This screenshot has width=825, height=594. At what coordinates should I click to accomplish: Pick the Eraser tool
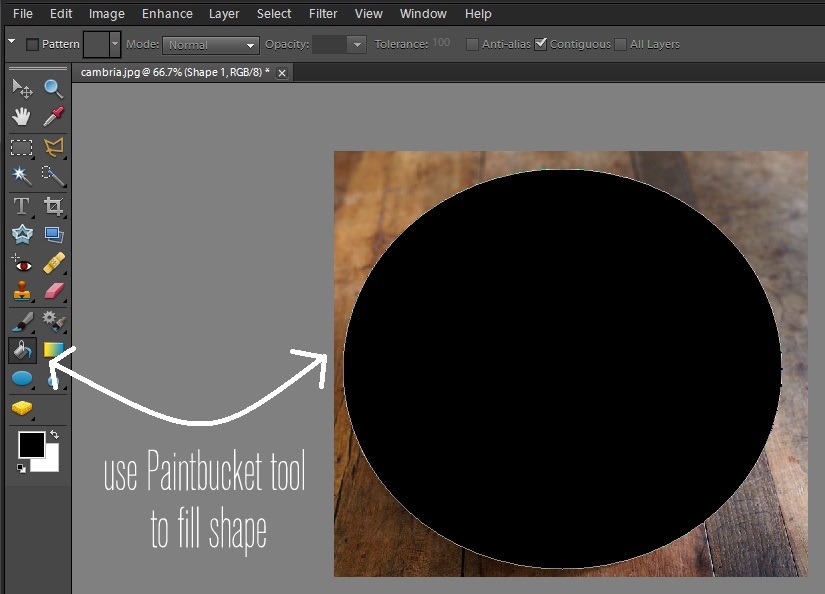point(53,292)
